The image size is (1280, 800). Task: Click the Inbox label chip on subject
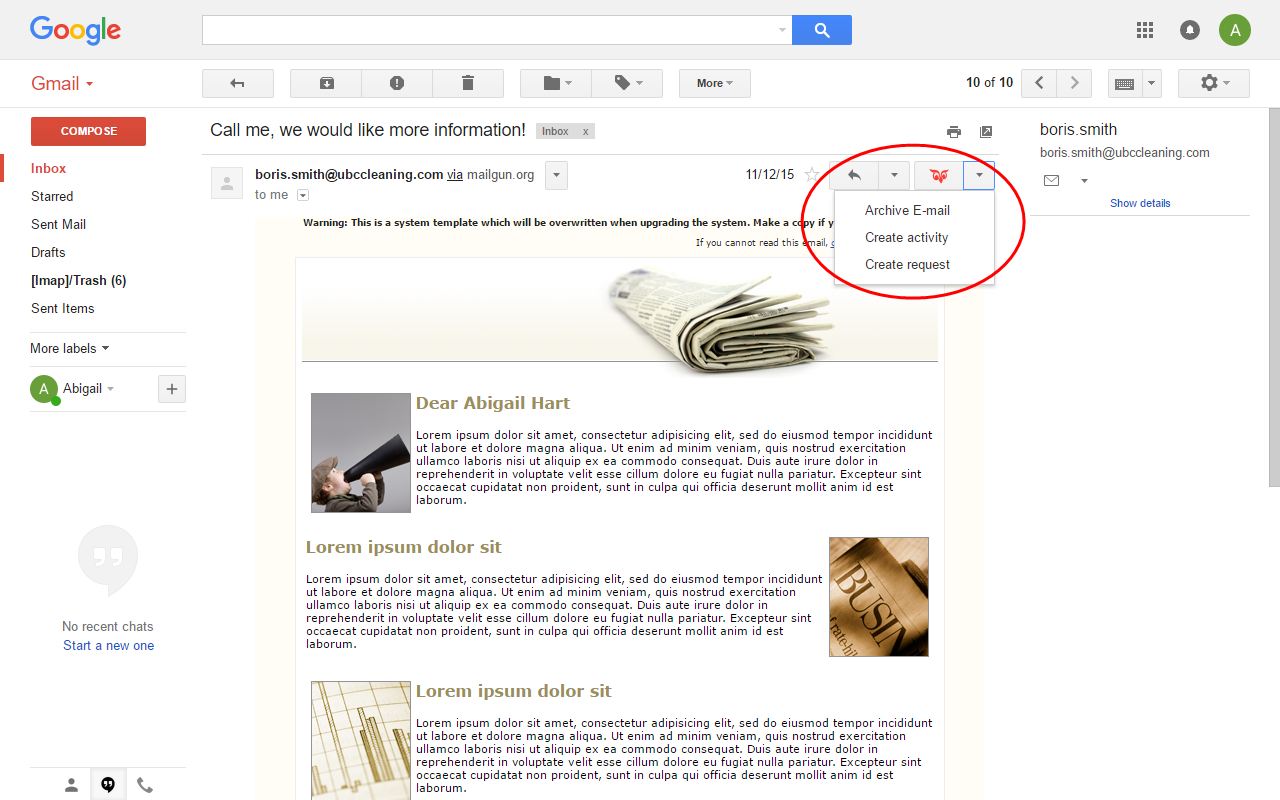point(555,131)
